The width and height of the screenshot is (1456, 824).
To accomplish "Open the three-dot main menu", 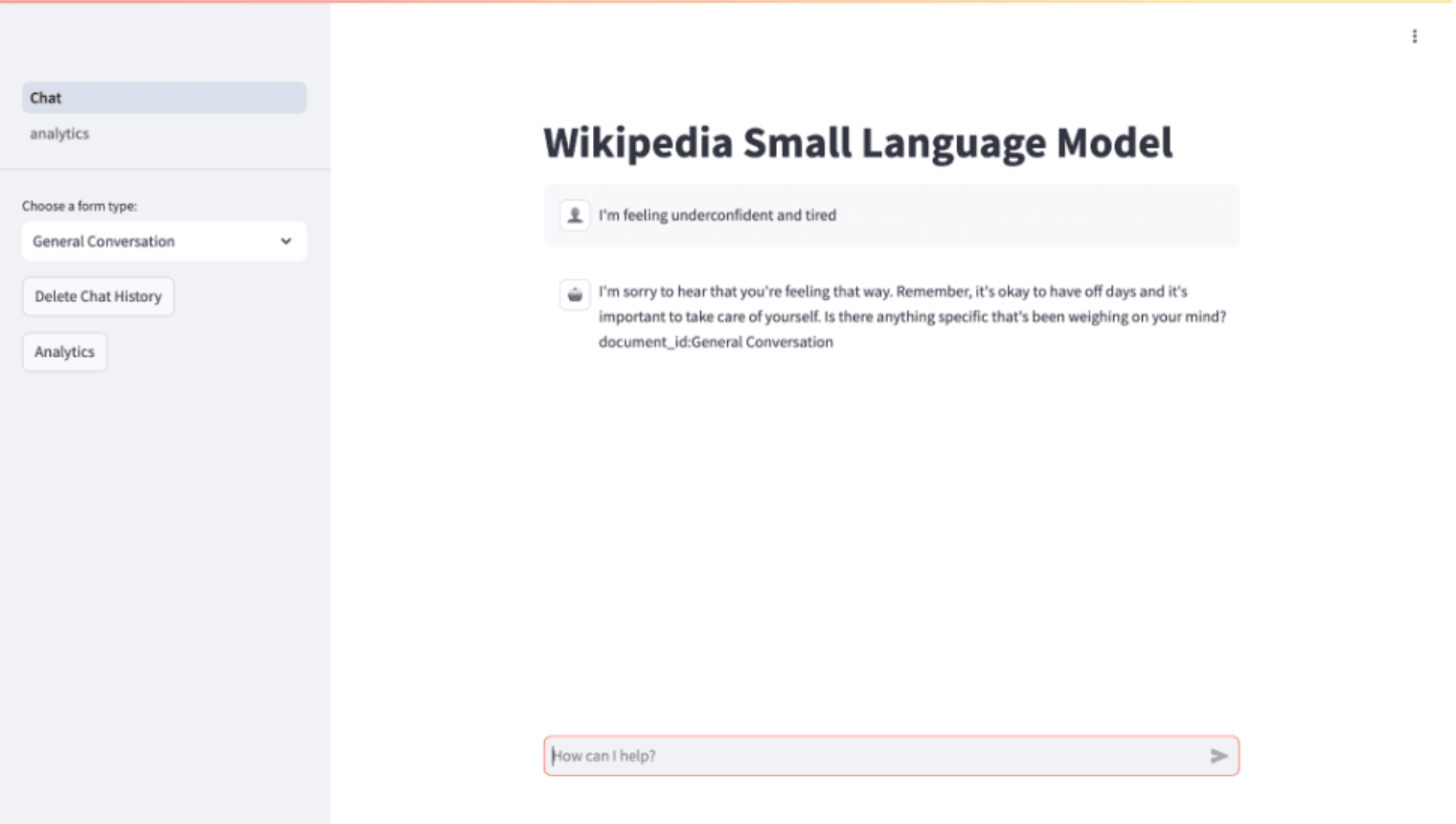I will click(1414, 36).
